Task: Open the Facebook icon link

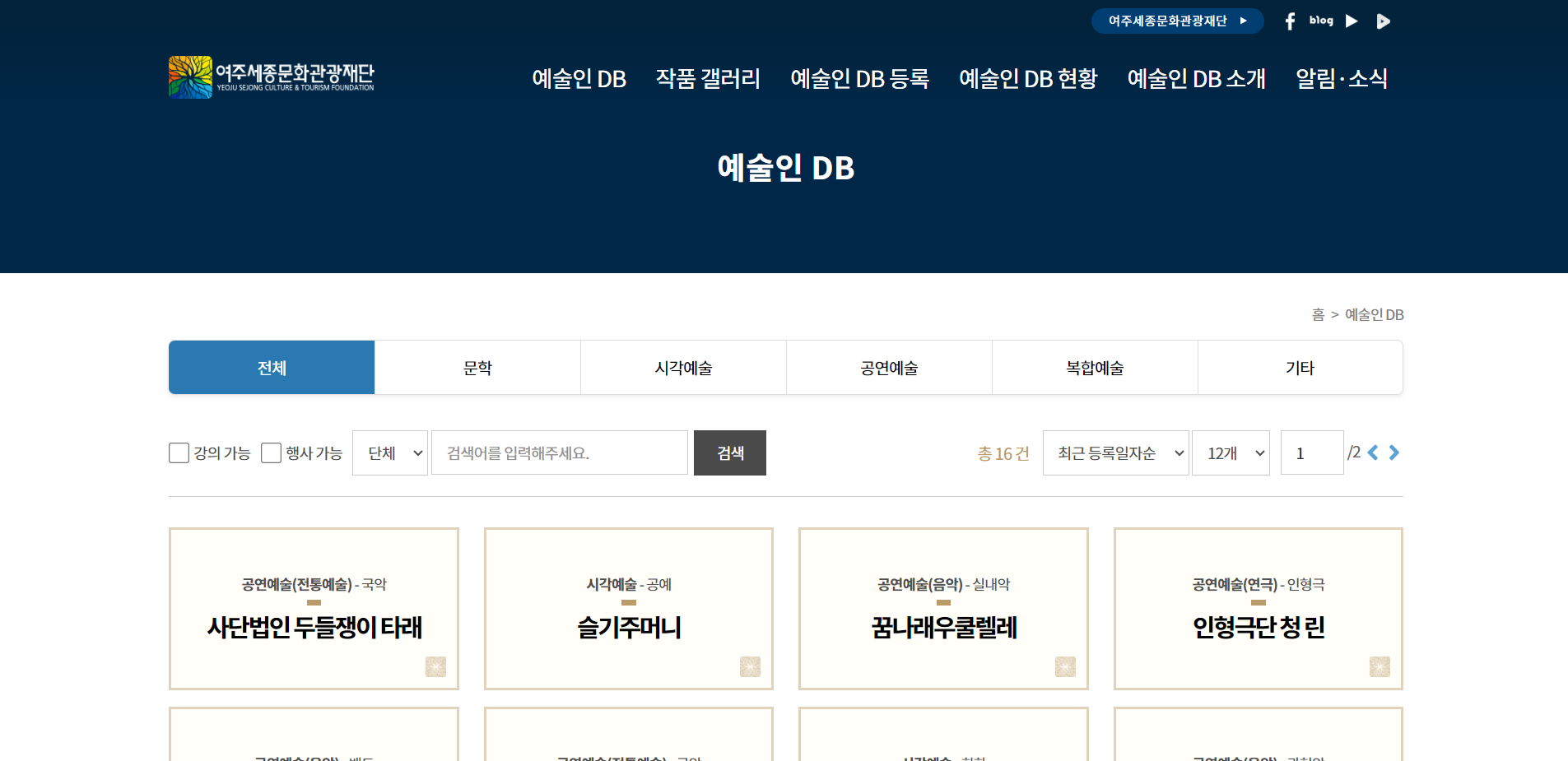Action: (x=1290, y=21)
